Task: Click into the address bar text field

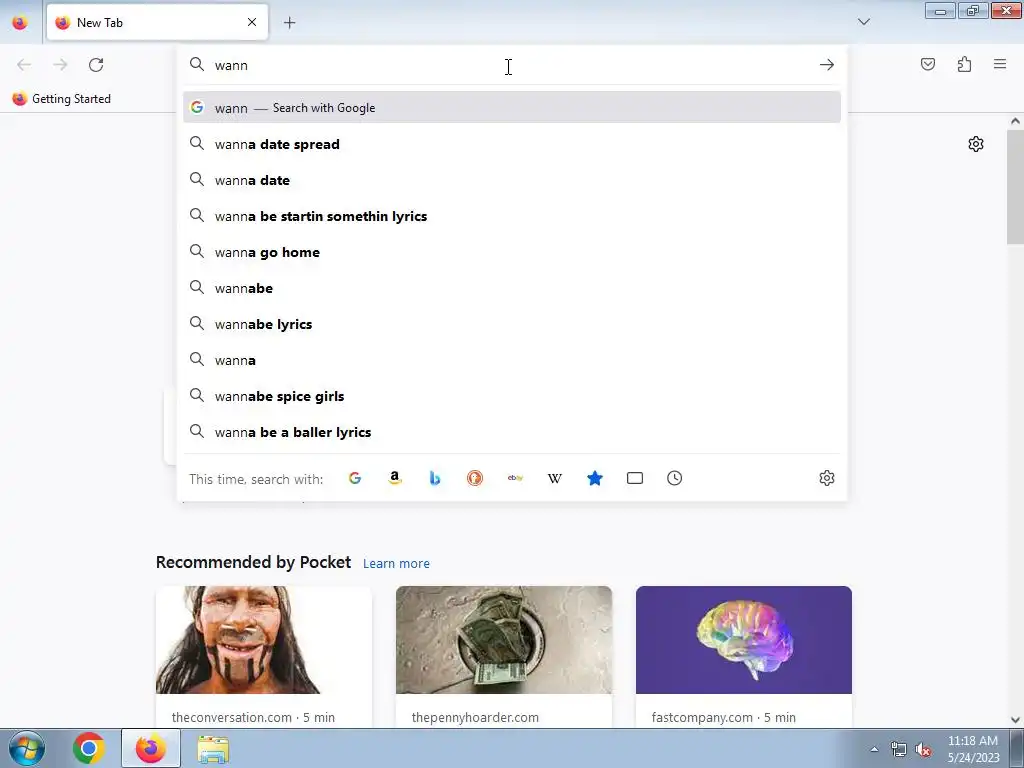Action: click(513, 65)
